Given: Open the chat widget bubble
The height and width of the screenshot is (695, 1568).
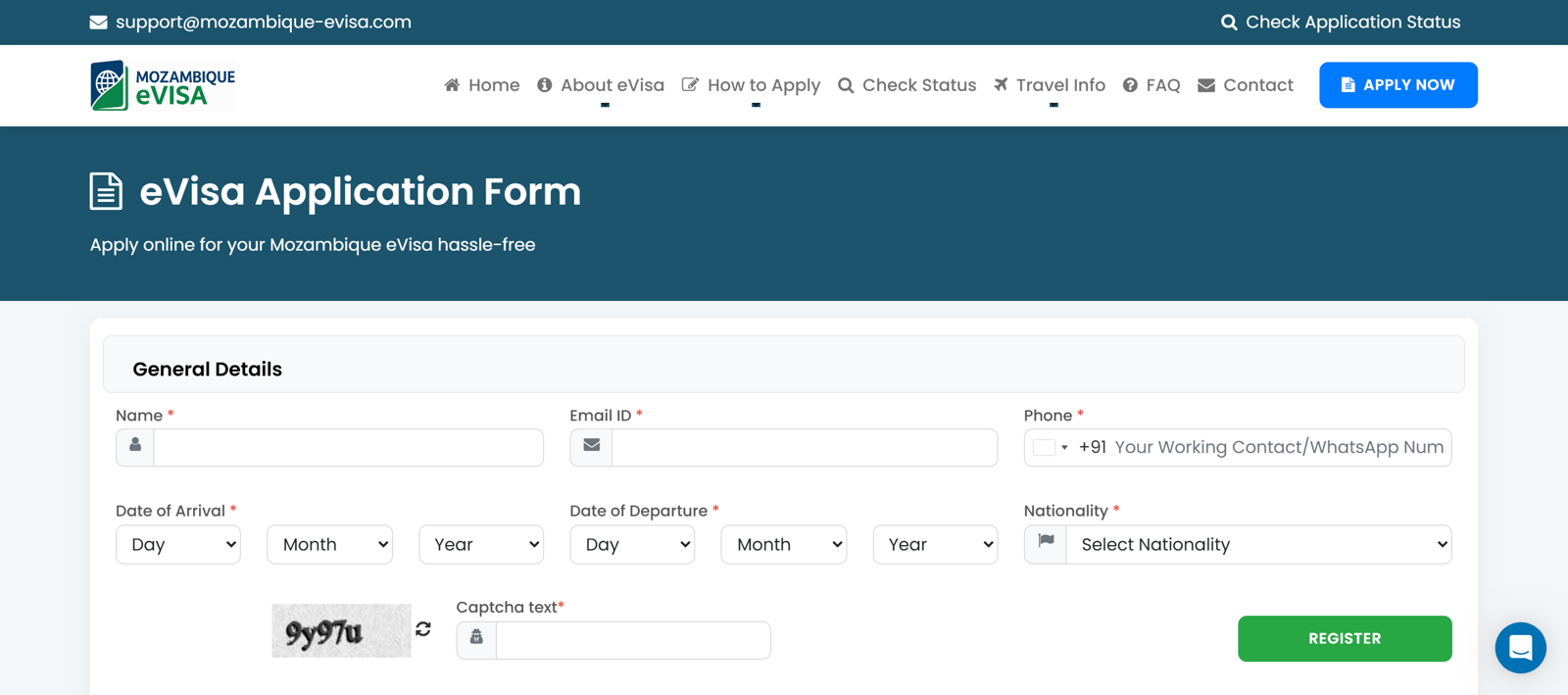Looking at the screenshot, I should 1520,648.
